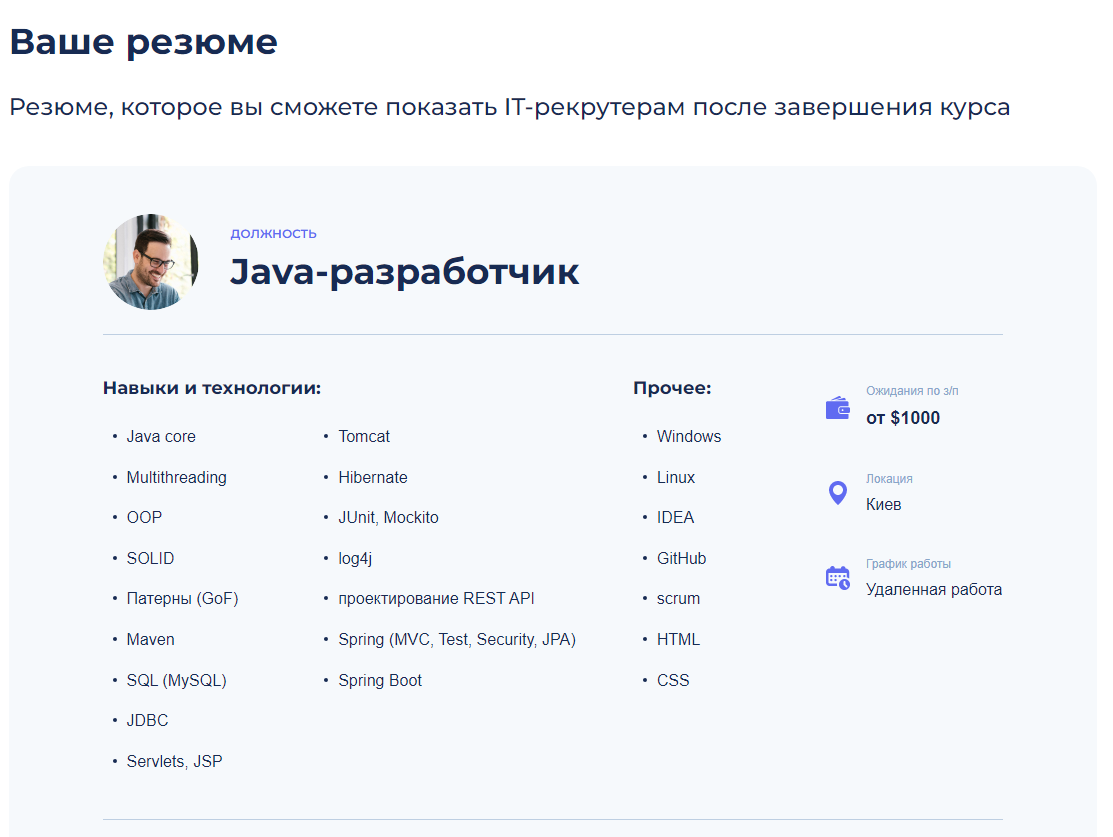Select 'проектирование REST API' item
1113x837 pixels.
437,598
